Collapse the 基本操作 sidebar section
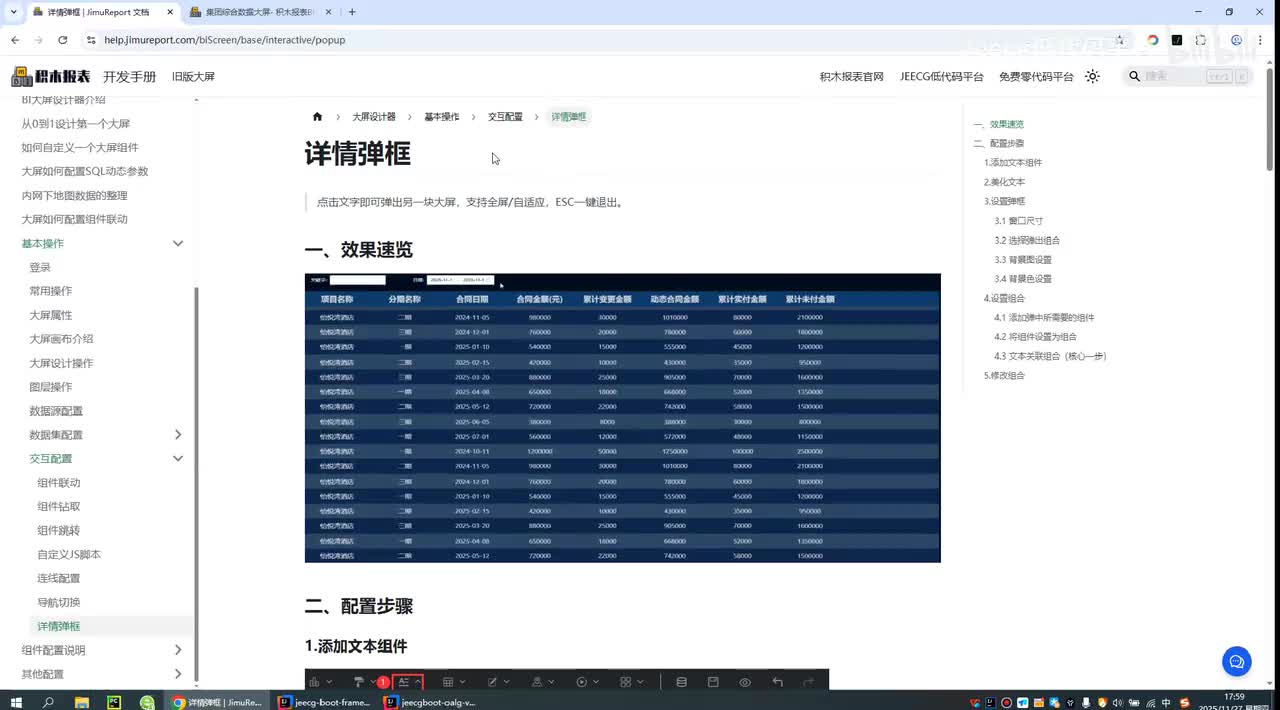 [178, 243]
